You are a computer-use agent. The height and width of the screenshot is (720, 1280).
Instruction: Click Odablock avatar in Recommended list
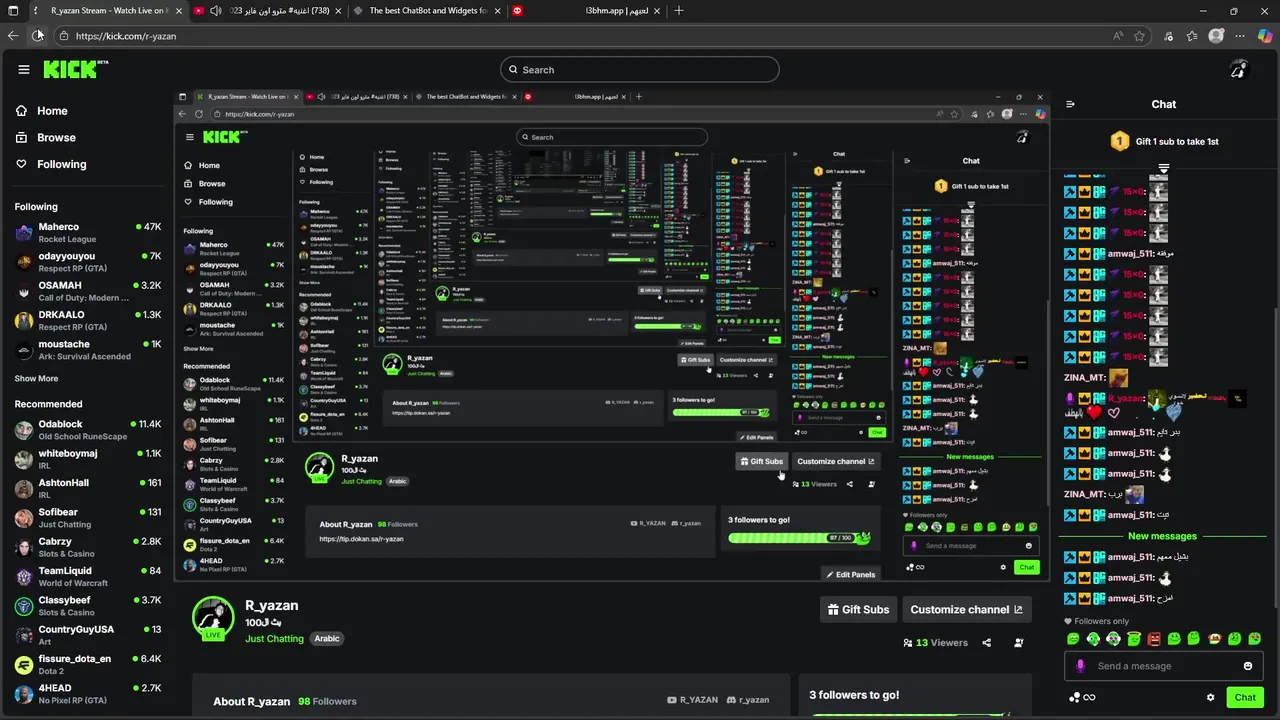click(x=24, y=430)
